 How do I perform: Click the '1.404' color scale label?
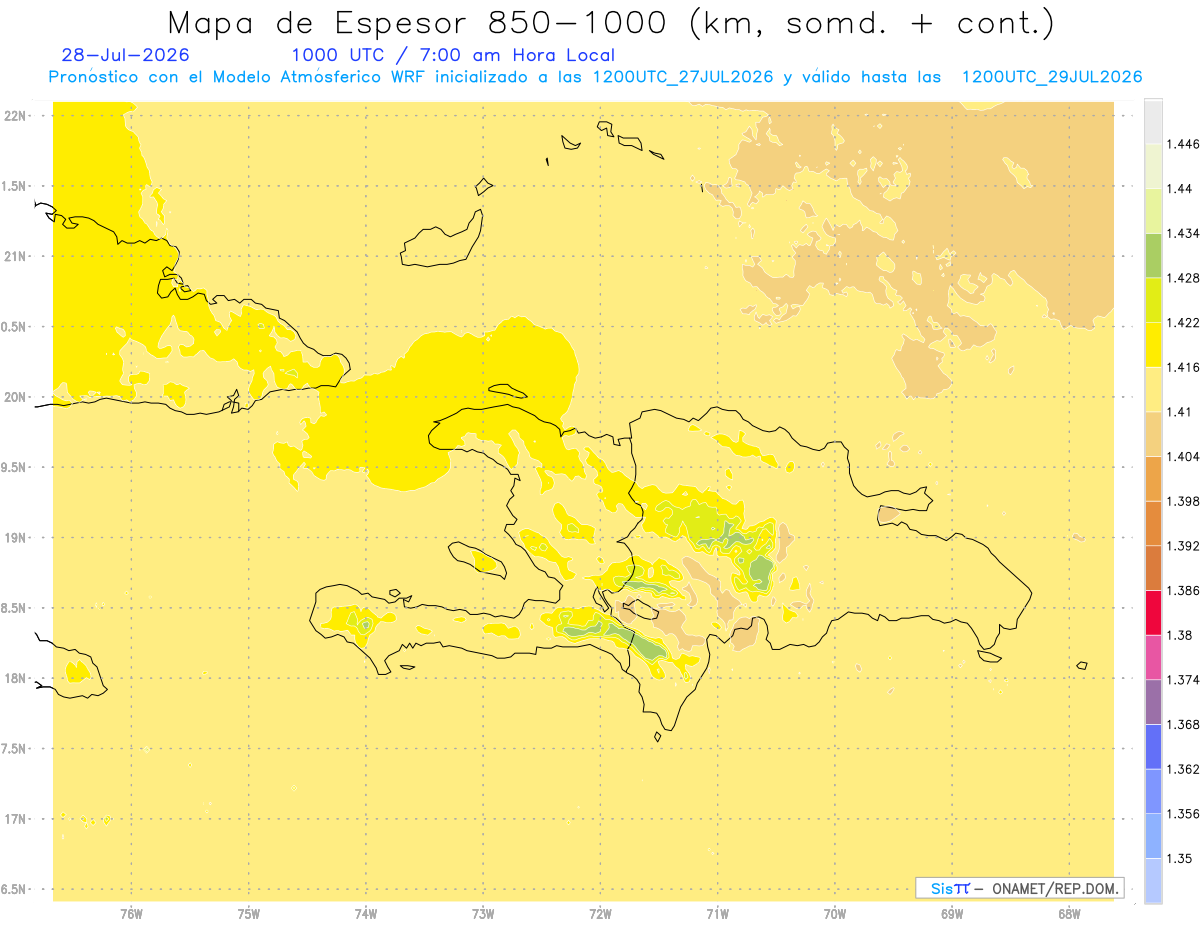click(1183, 456)
